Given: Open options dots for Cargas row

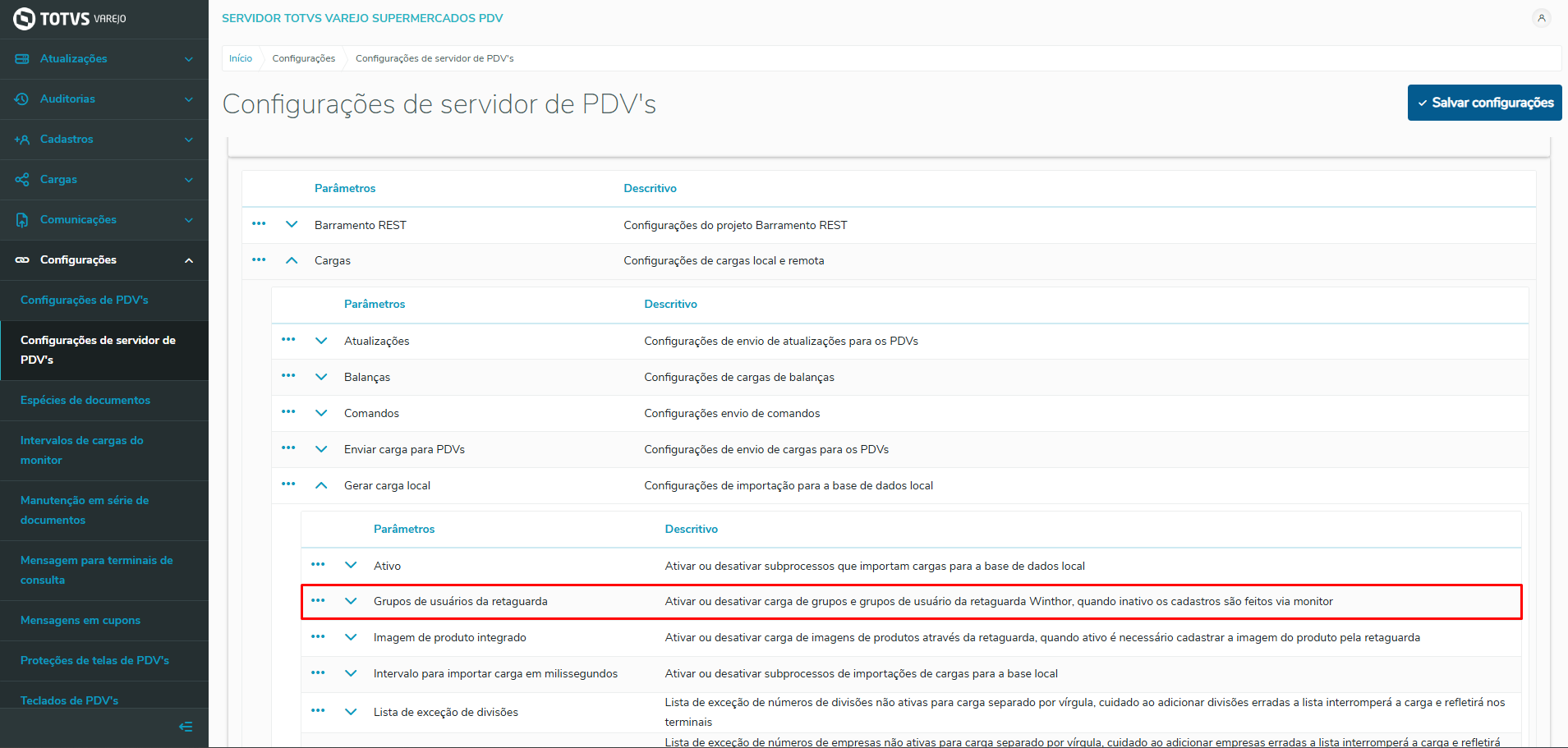Looking at the screenshot, I should pos(259,260).
